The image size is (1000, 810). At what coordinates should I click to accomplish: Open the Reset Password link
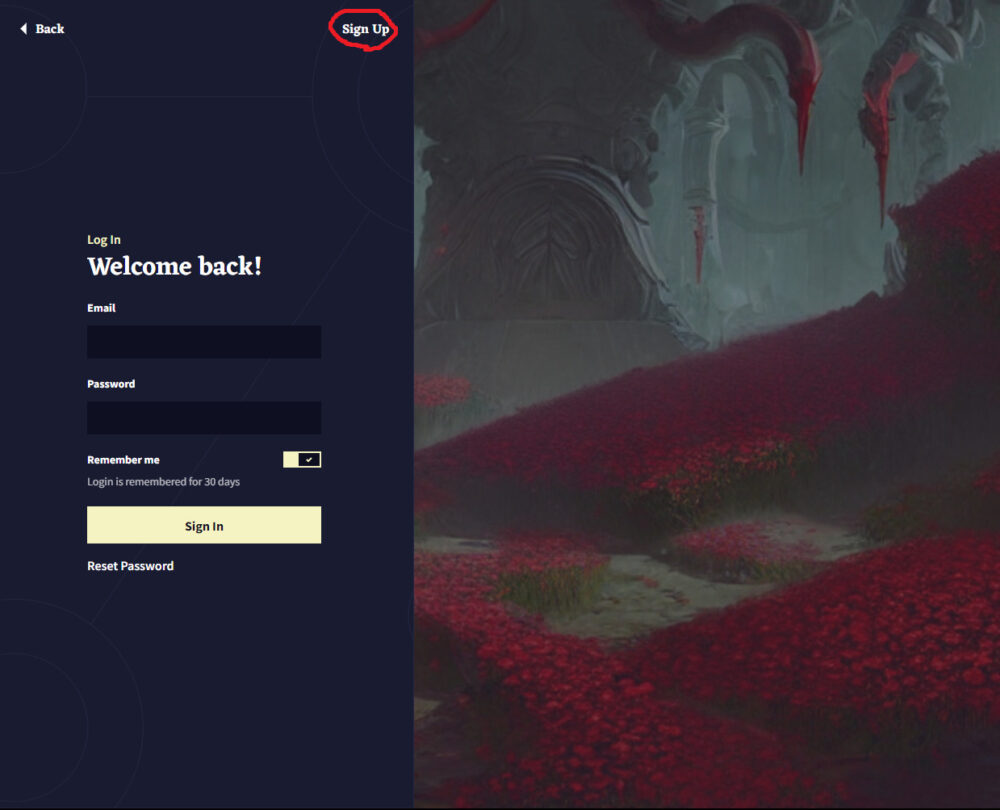coord(130,566)
